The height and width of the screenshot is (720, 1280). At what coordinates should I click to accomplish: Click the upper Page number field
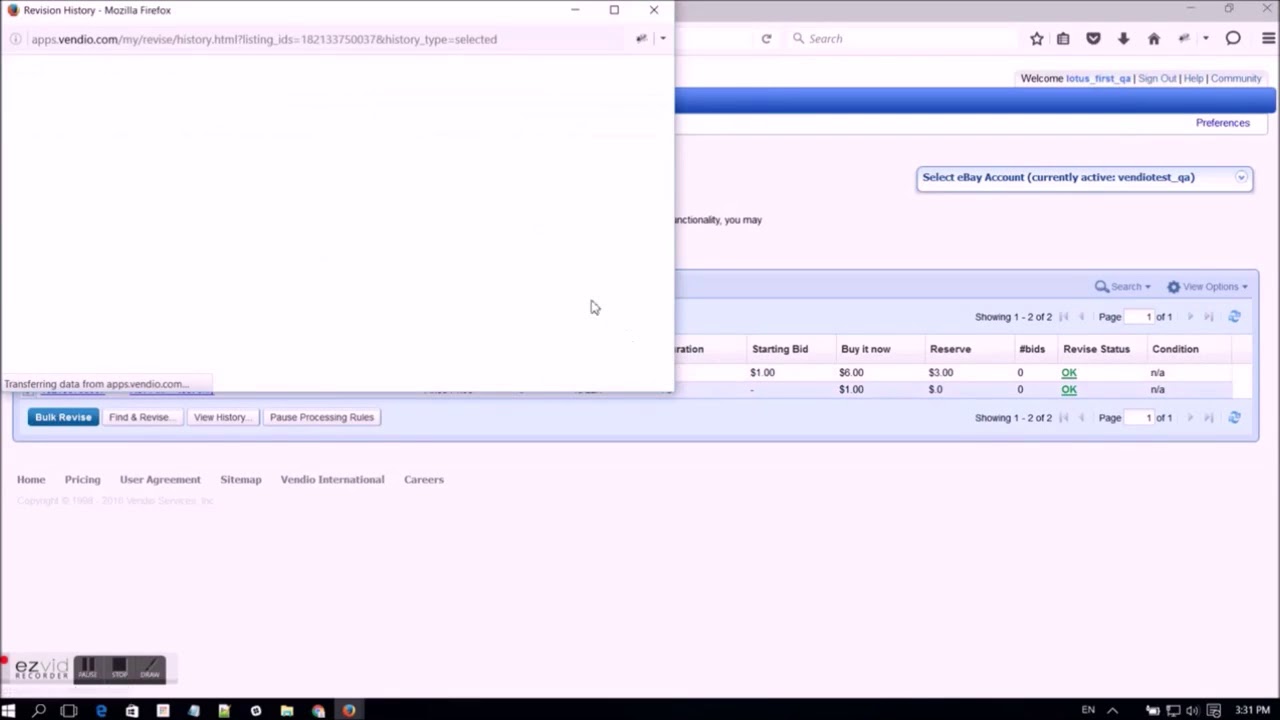[x=1139, y=317]
